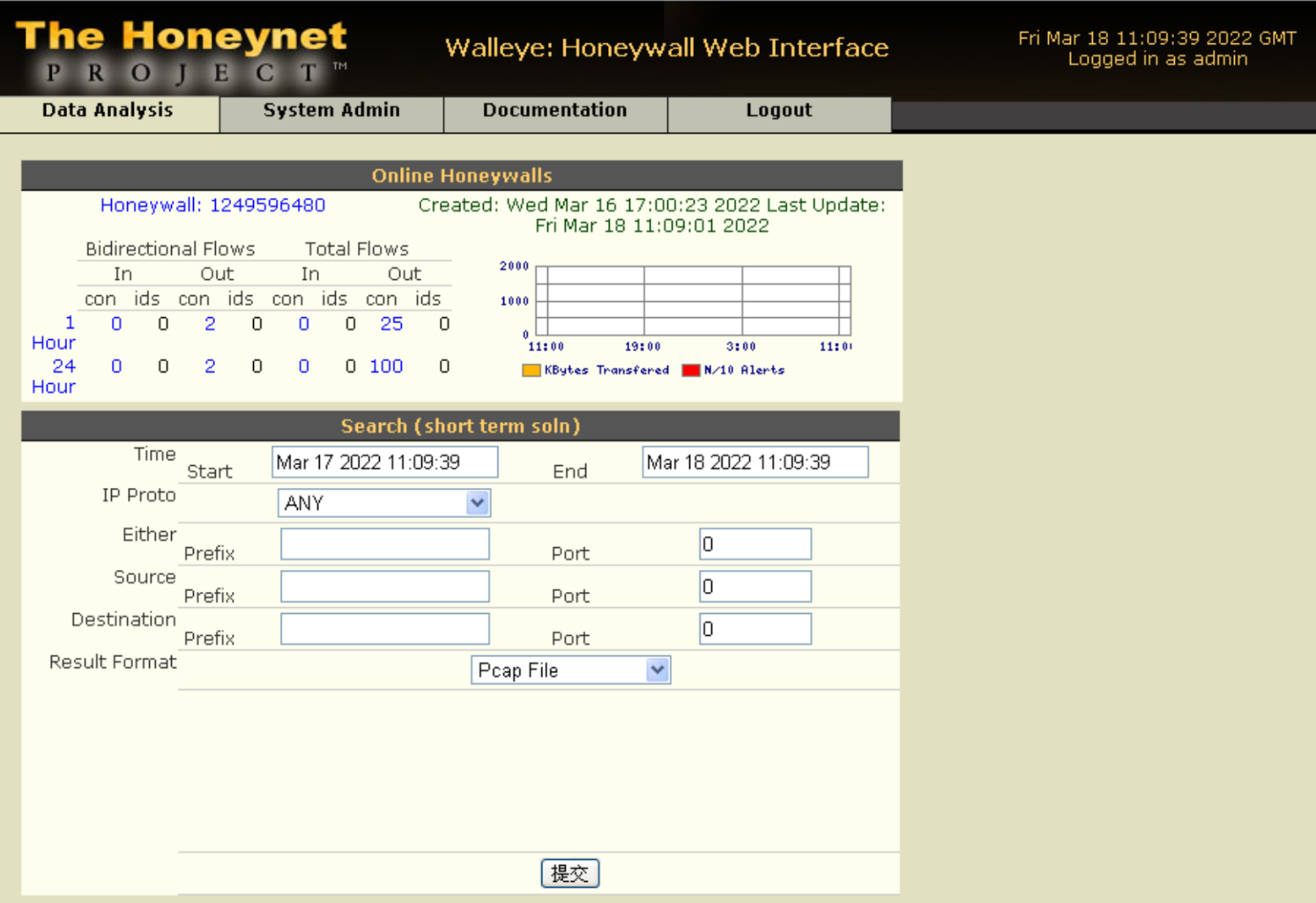Screen dimensions: 1316x903
Task: Select The Honeynet Project logo
Action: point(182,52)
